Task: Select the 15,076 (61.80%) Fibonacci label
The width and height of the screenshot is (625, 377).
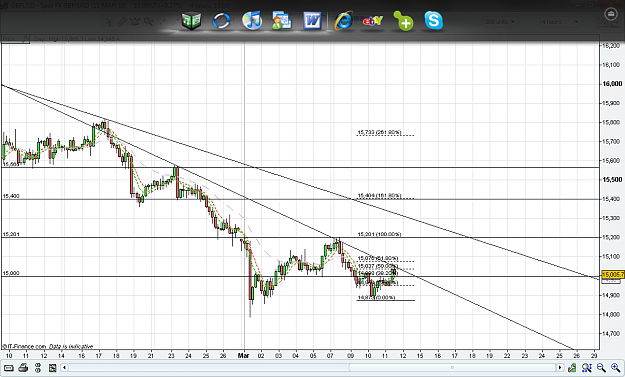Action: point(377,259)
